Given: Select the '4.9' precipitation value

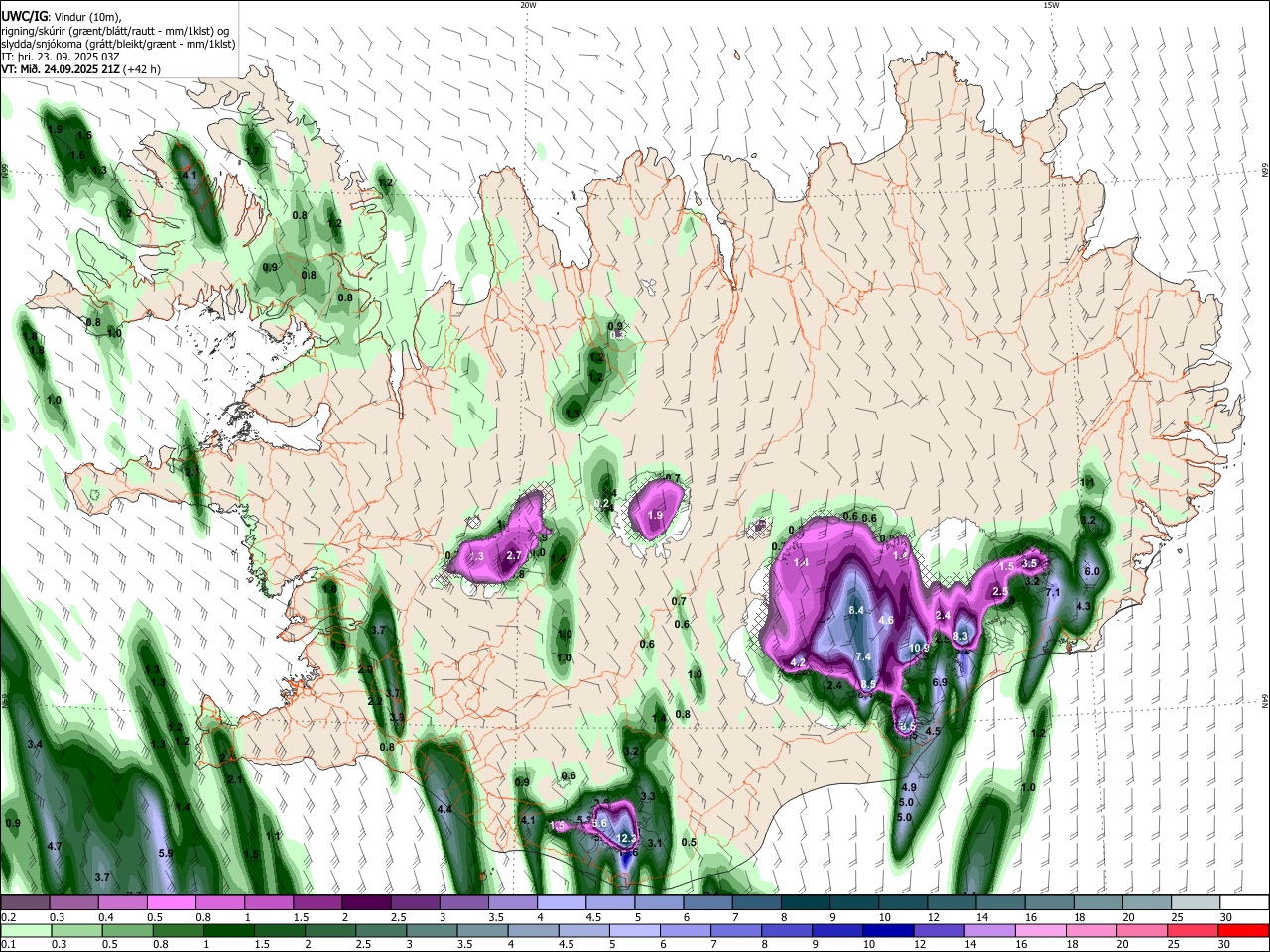Looking at the screenshot, I should (909, 787).
